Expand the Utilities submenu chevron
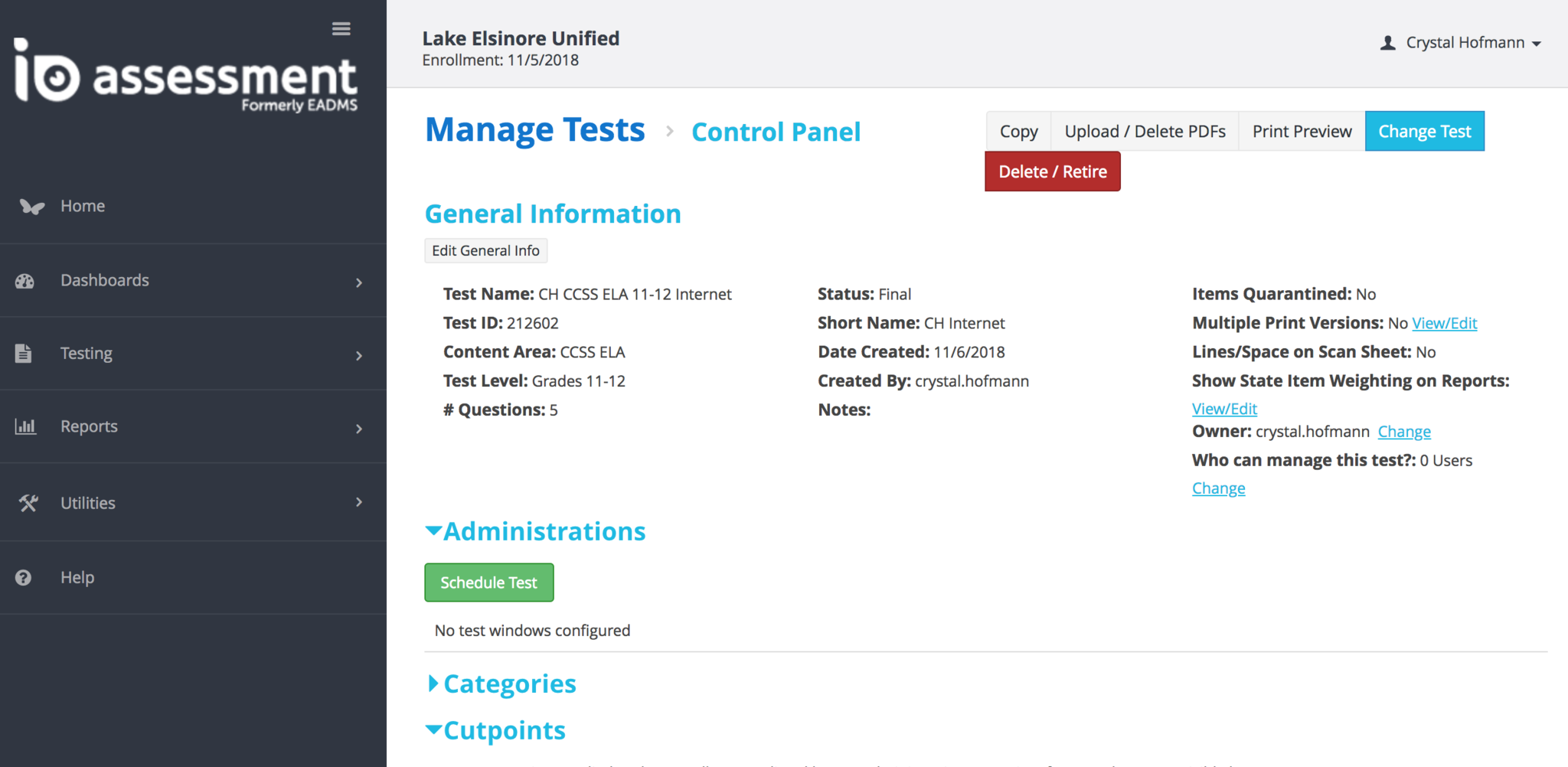1568x767 pixels. [359, 502]
